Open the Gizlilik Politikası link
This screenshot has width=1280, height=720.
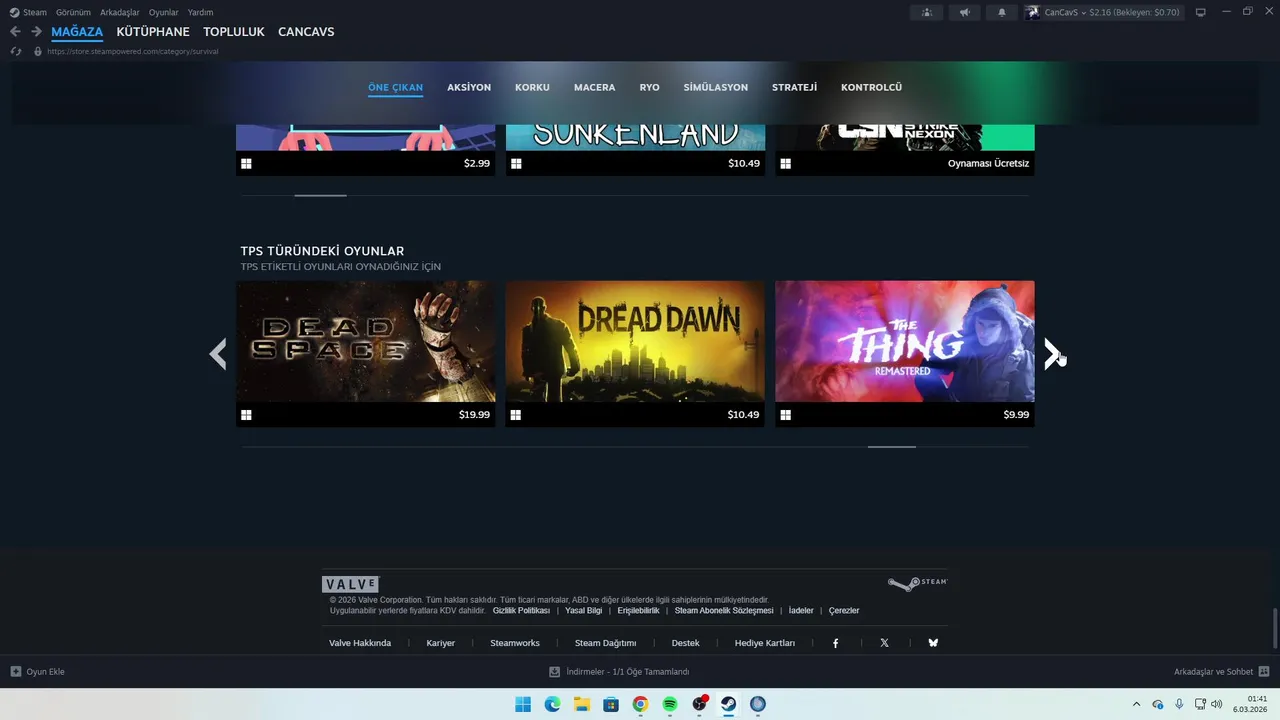(521, 611)
